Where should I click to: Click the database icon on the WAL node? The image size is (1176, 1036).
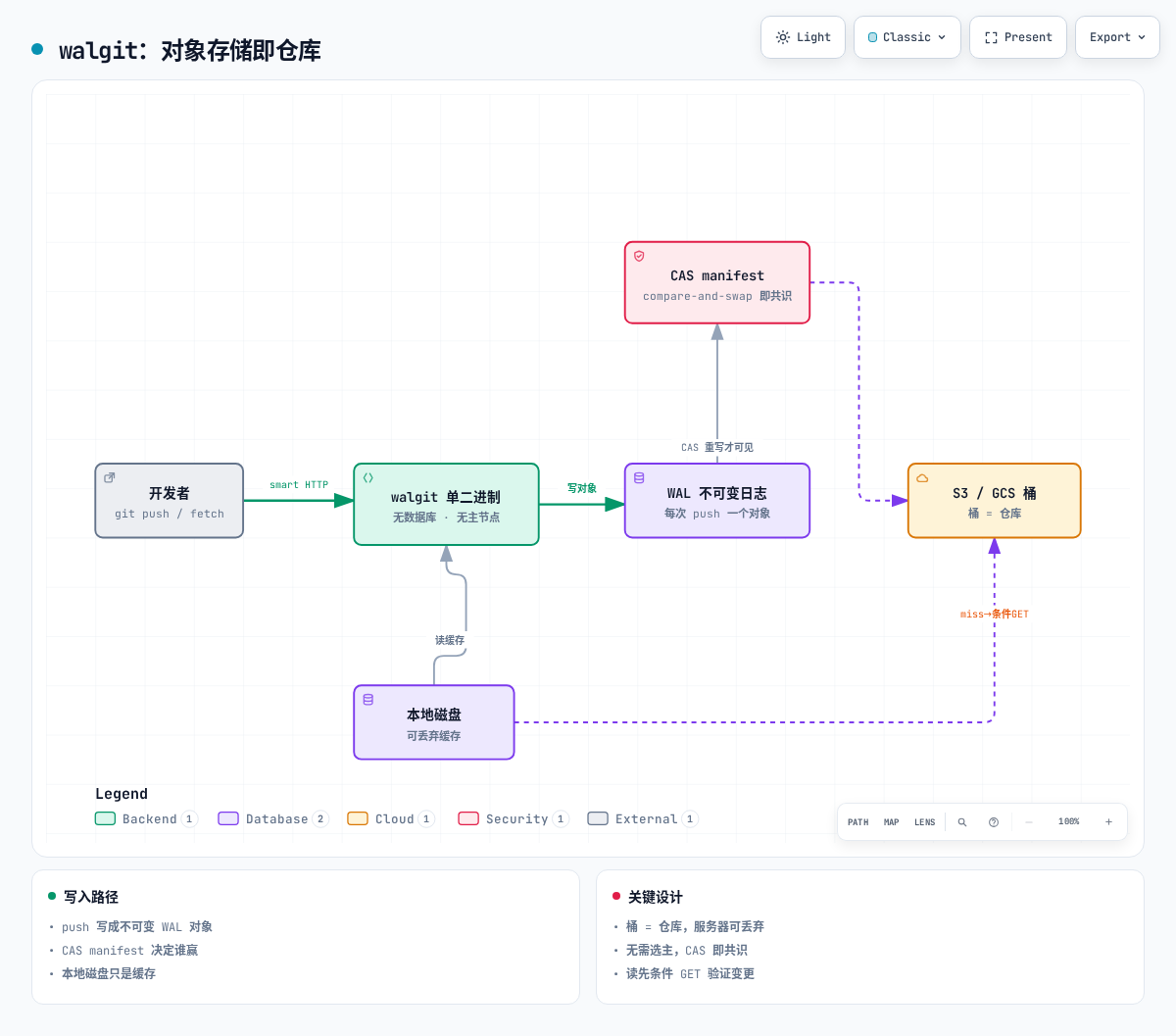point(639,478)
